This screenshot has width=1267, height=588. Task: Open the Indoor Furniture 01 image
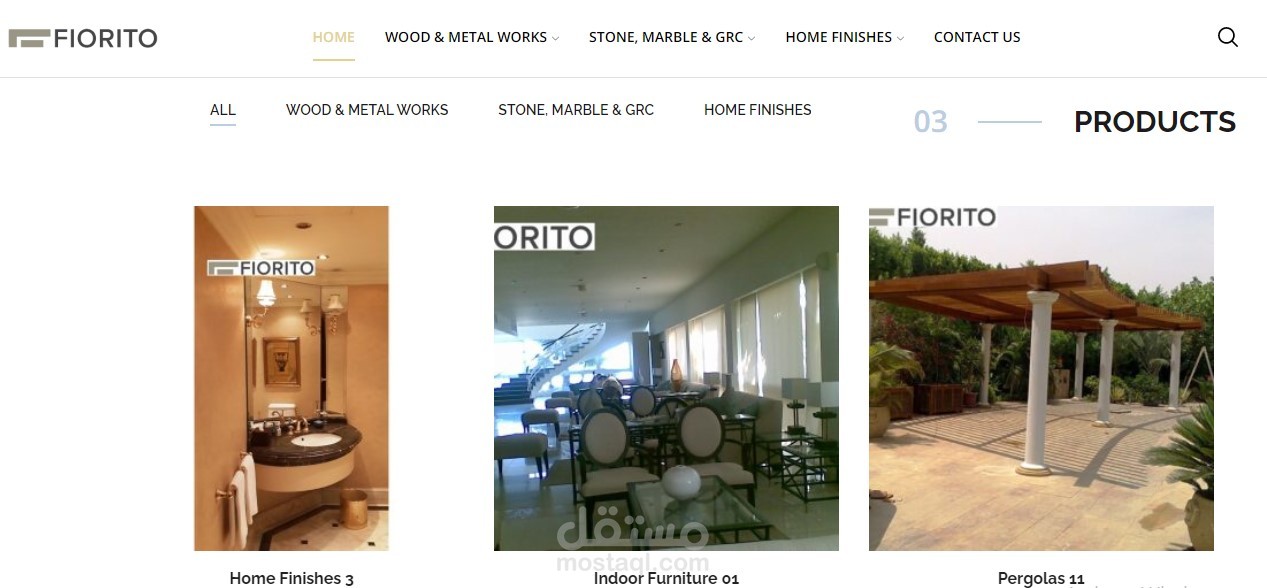[x=666, y=378]
